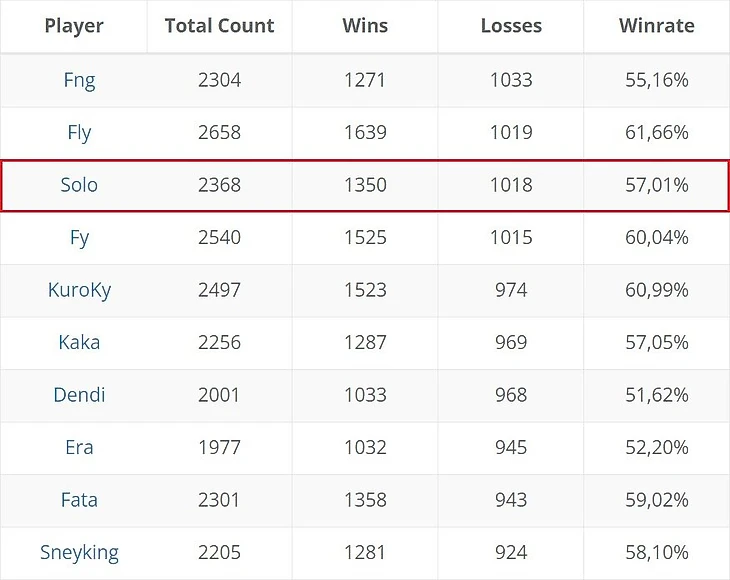The image size is (730, 580).
Task: Select the Fata player link
Action: 79,499
